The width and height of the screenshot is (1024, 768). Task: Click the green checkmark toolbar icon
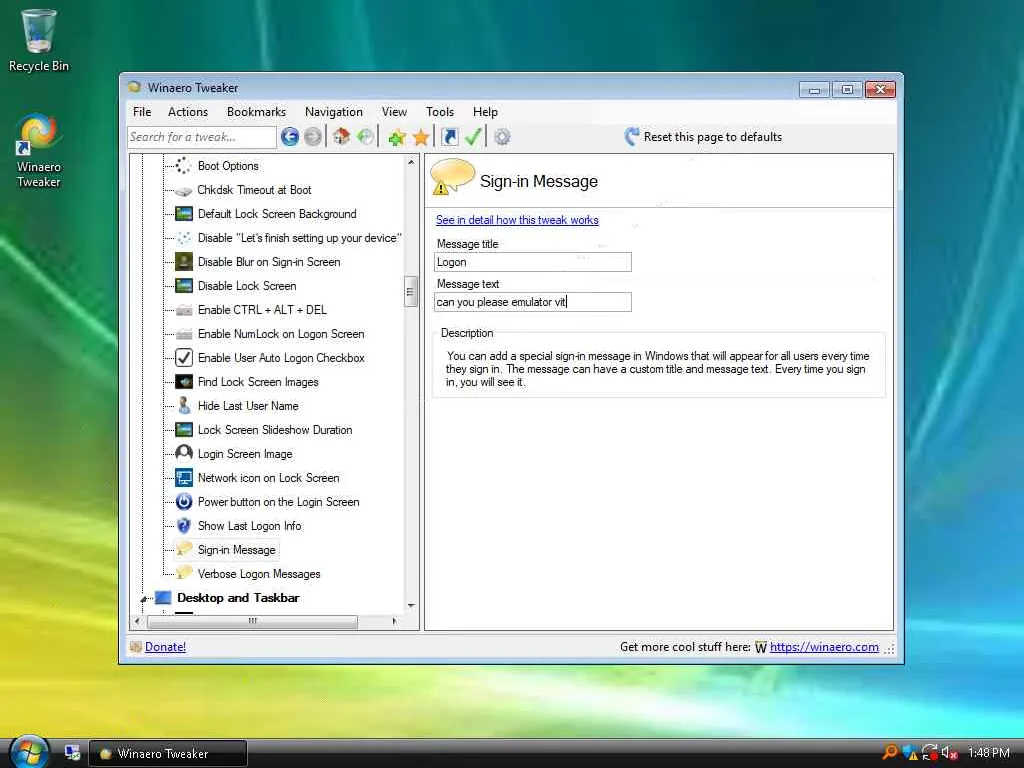(x=473, y=136)
